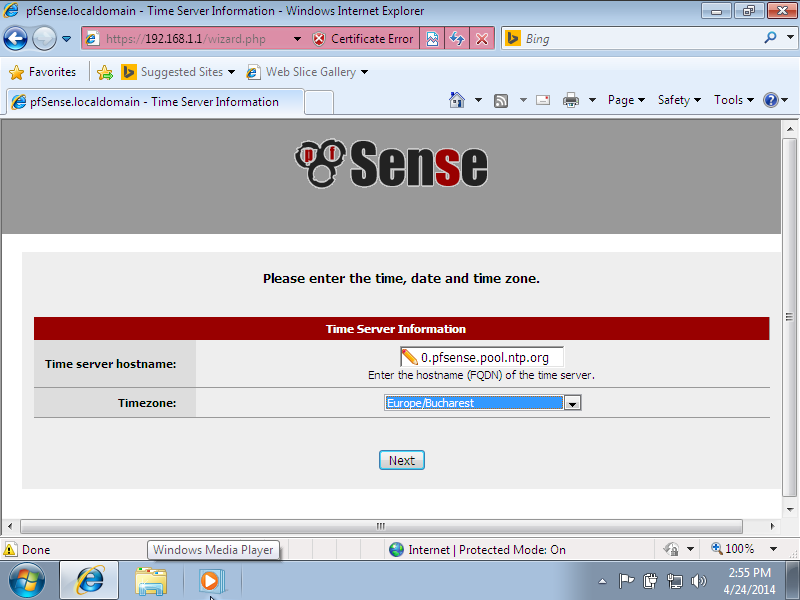Expand the address bar autocomplete dropdown

tap(297, 39)
